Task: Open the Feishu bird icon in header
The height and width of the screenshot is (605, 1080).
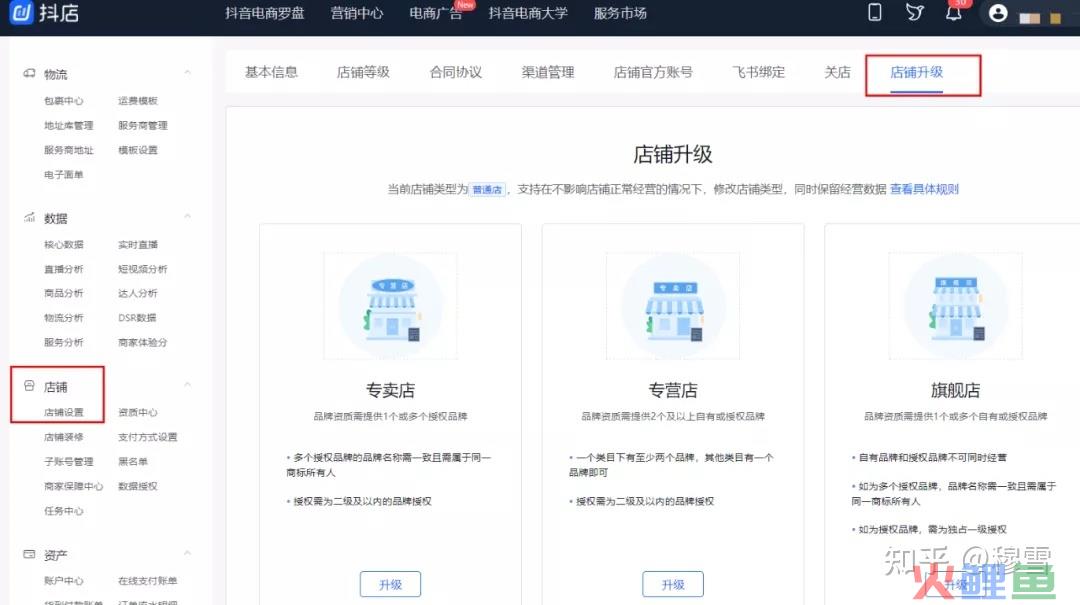Action: point(914,12)
